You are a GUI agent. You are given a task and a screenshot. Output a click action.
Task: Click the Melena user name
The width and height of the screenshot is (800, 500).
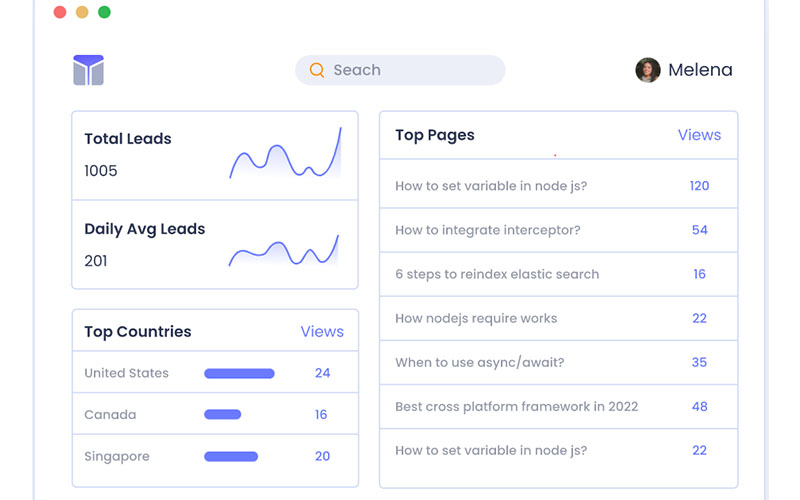point(700,70)
